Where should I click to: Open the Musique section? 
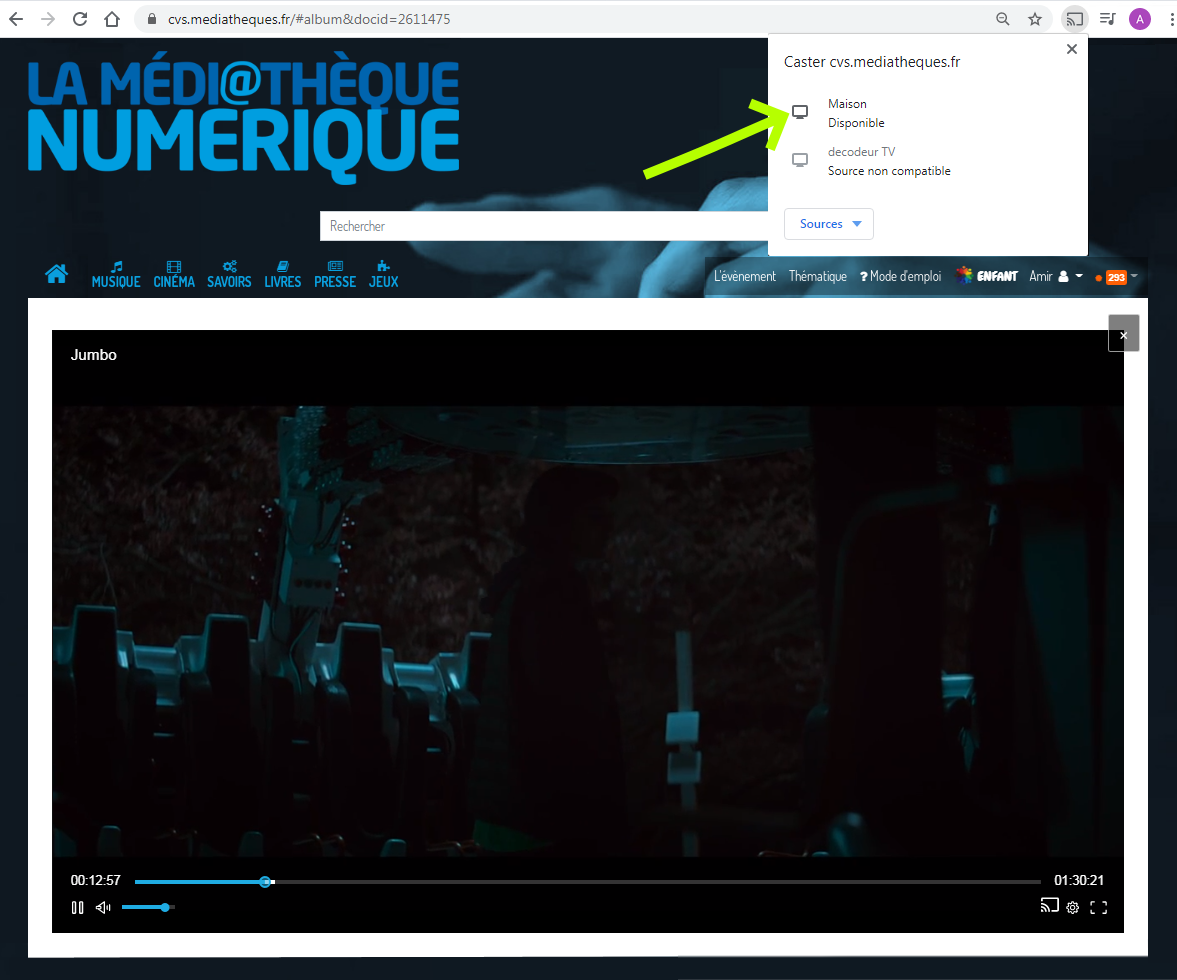(x=116, y=275)
